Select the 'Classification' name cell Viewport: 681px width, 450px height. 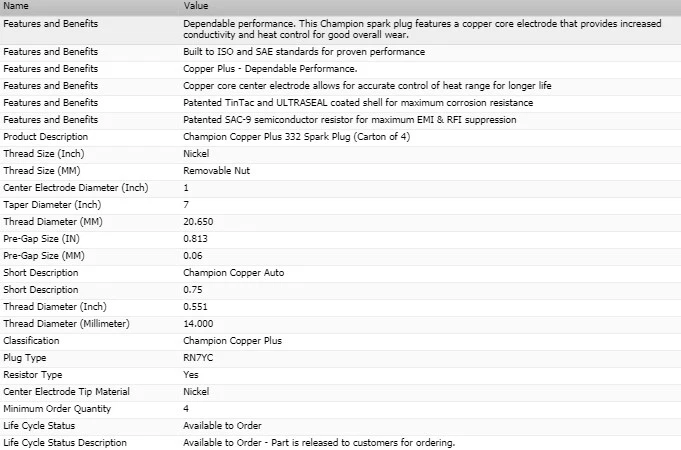click(x=31, y=341)
